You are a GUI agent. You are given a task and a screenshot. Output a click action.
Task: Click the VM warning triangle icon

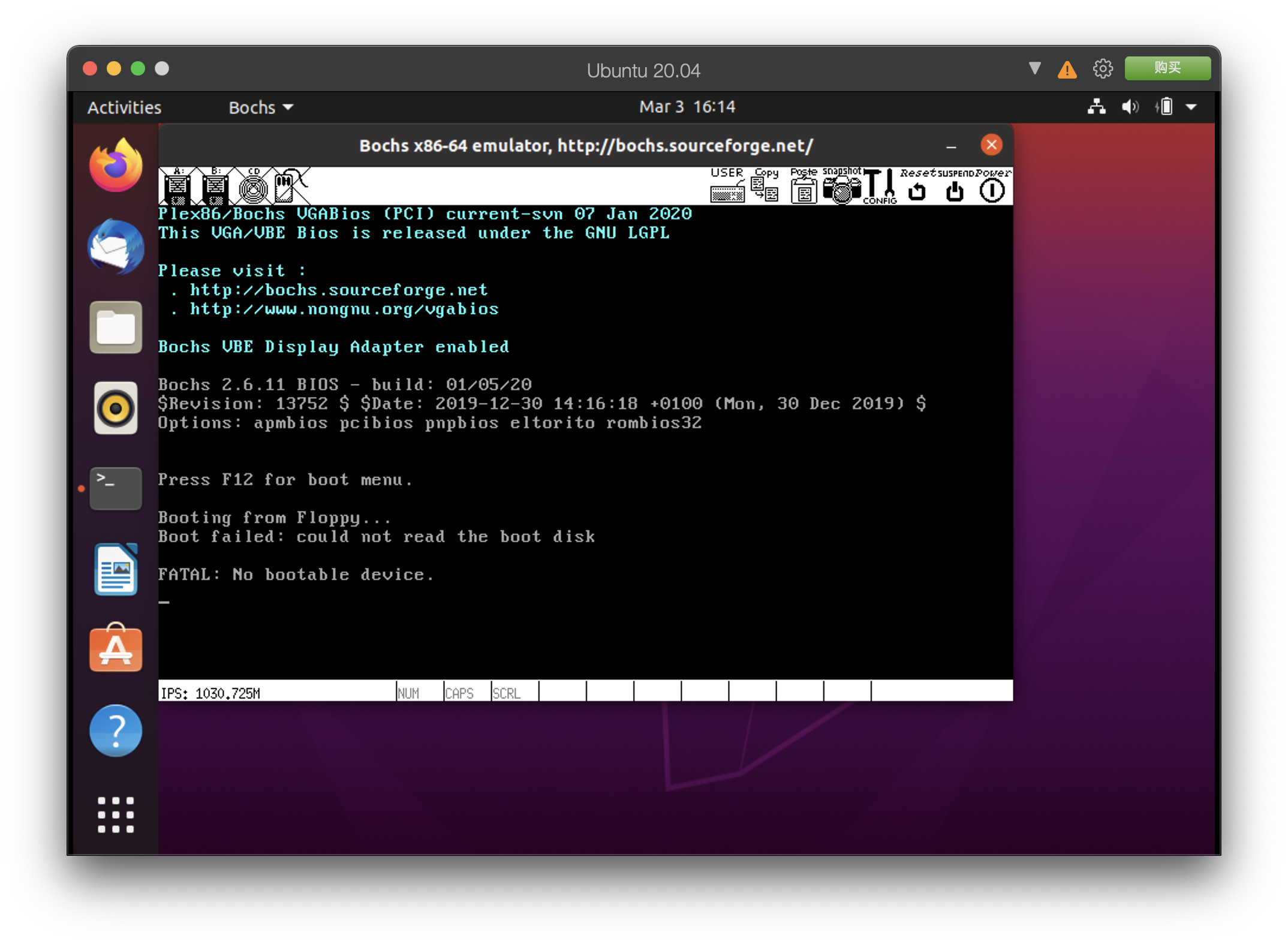(x=1067, y=70)
